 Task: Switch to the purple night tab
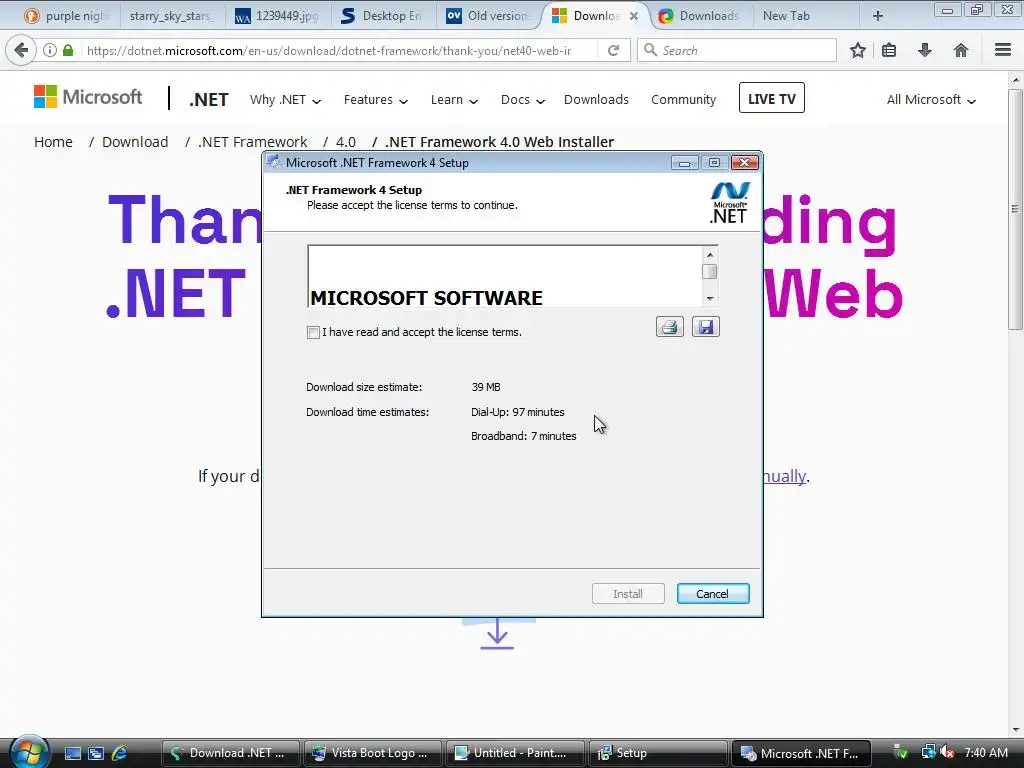pos(67,16)
